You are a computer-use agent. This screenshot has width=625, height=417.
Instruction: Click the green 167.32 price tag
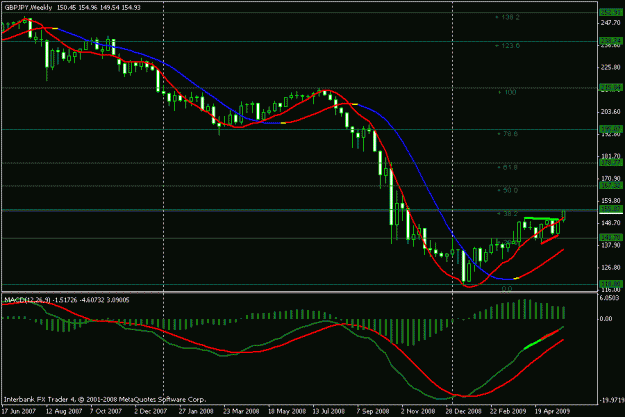(x=611, y=186)
